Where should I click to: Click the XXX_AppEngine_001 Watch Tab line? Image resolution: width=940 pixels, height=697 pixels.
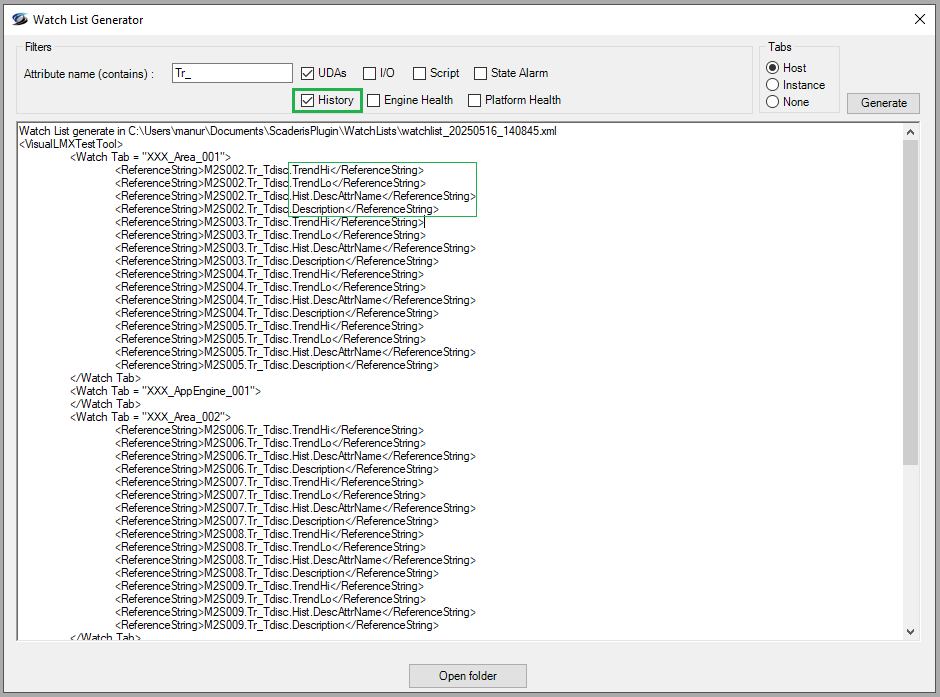click(x=165, y=391)
